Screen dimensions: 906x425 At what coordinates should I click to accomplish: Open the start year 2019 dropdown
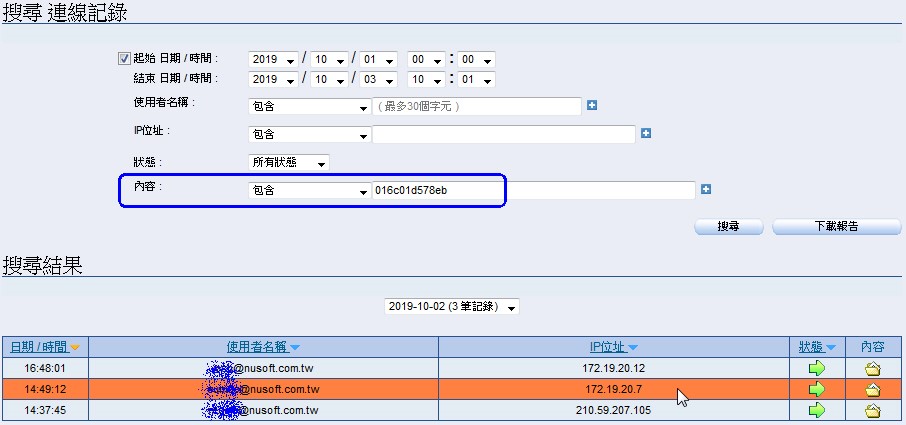coord(273,60)
